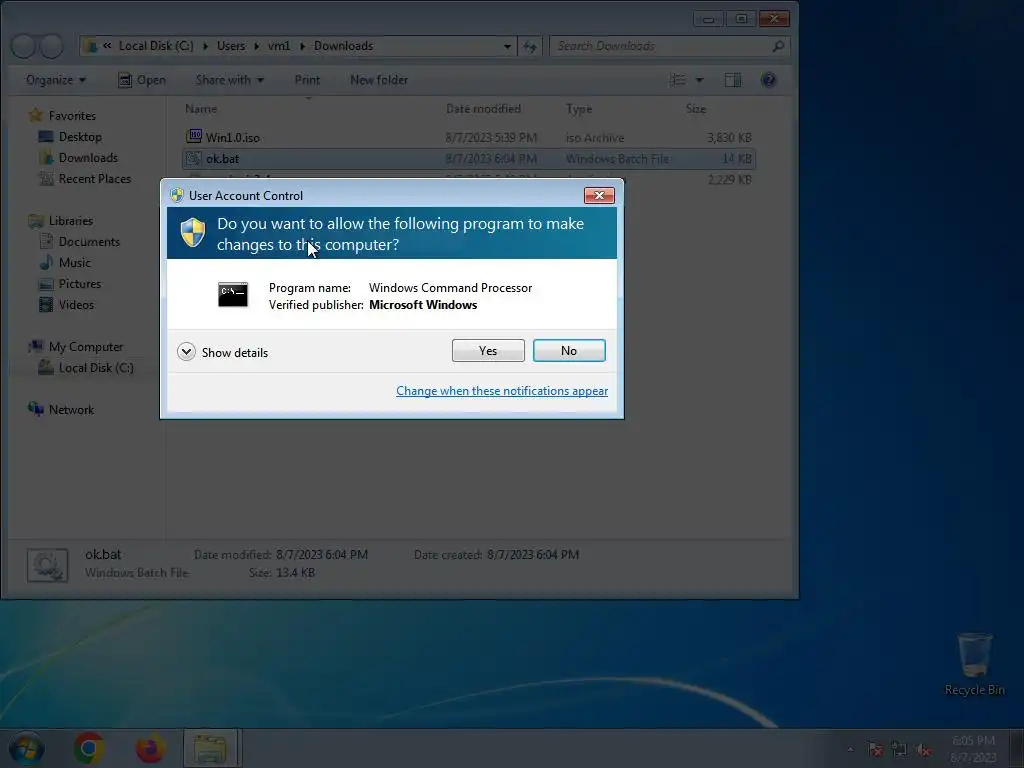
Task: Sort by Type column header
Action: [x=579, y=108]
